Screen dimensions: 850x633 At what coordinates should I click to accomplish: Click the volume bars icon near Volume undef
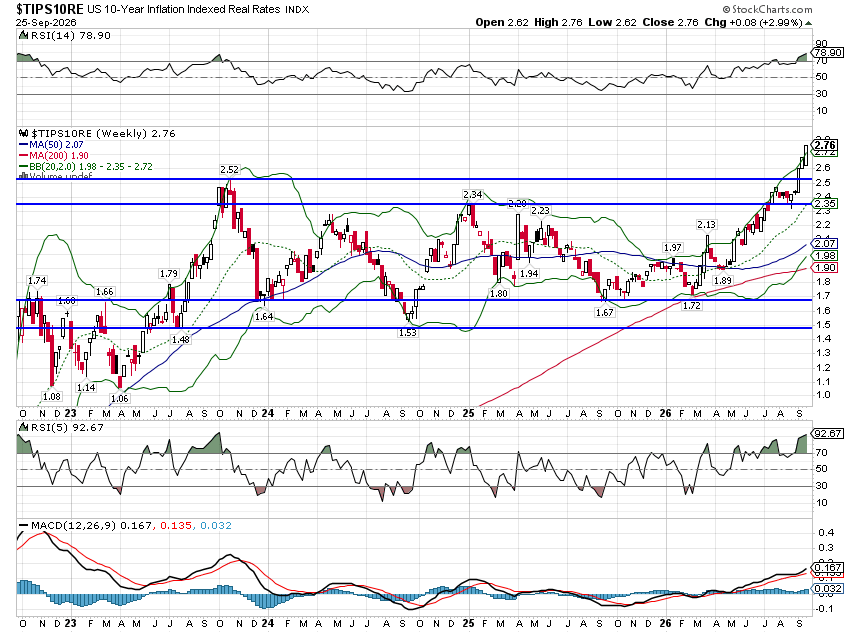[23, 176]
